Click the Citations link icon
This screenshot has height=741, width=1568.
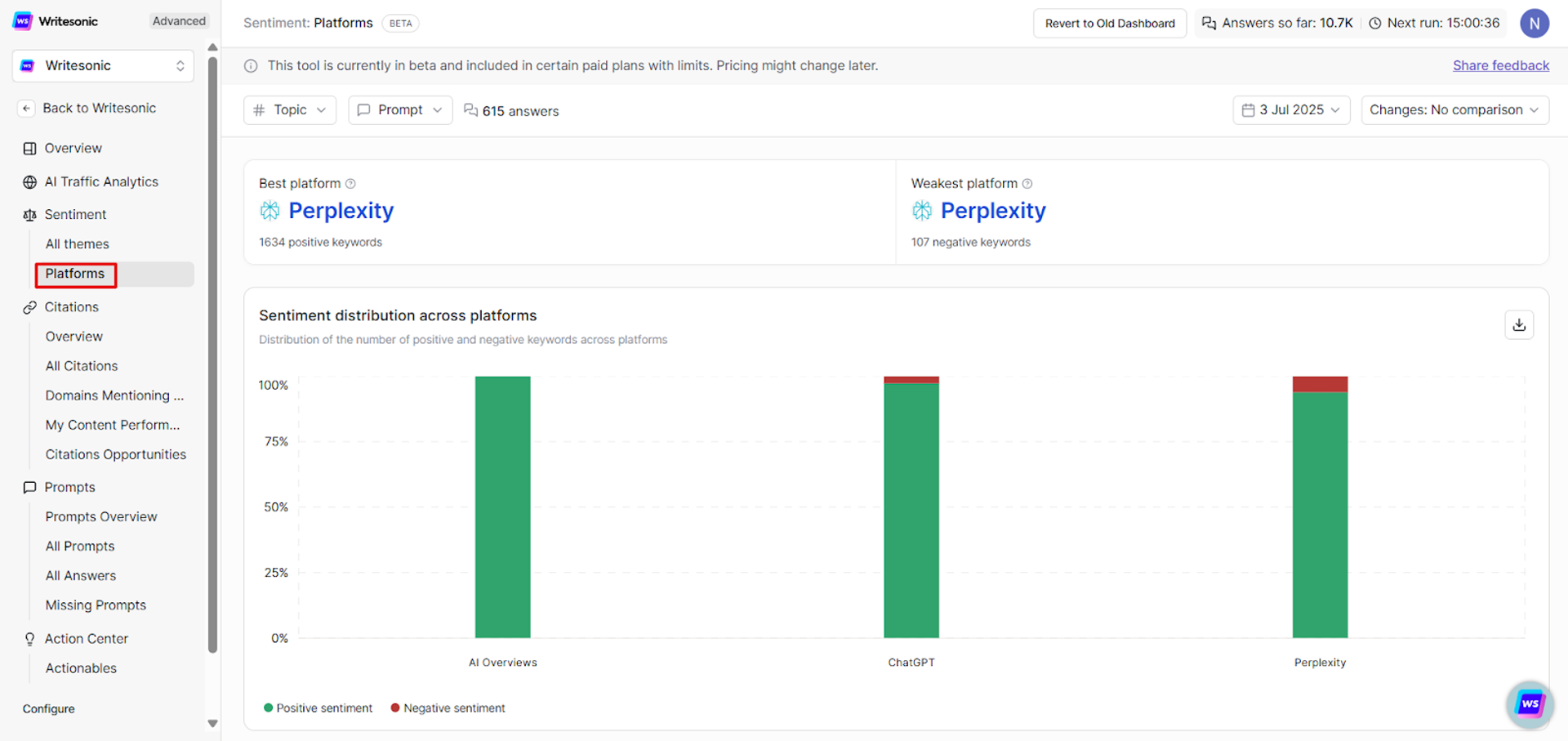tap(30, 307)
